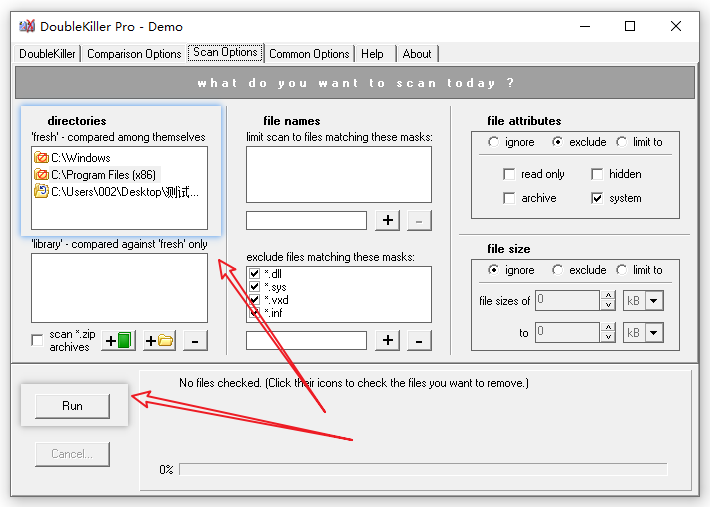Select the Scan Options tab
The image size is (710, 507).
(x=225, y=53)
